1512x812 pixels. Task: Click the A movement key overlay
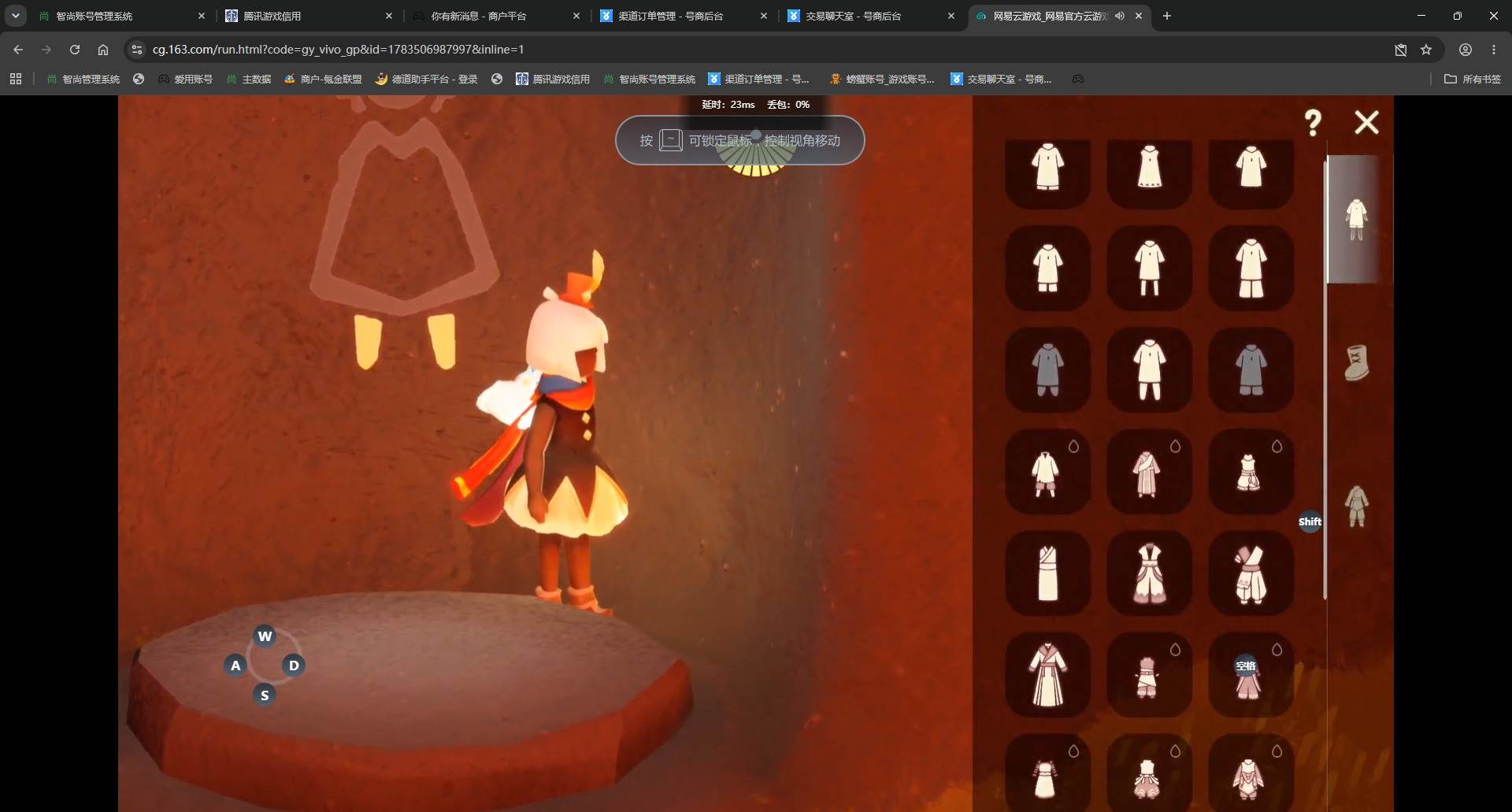coord(235,666)
